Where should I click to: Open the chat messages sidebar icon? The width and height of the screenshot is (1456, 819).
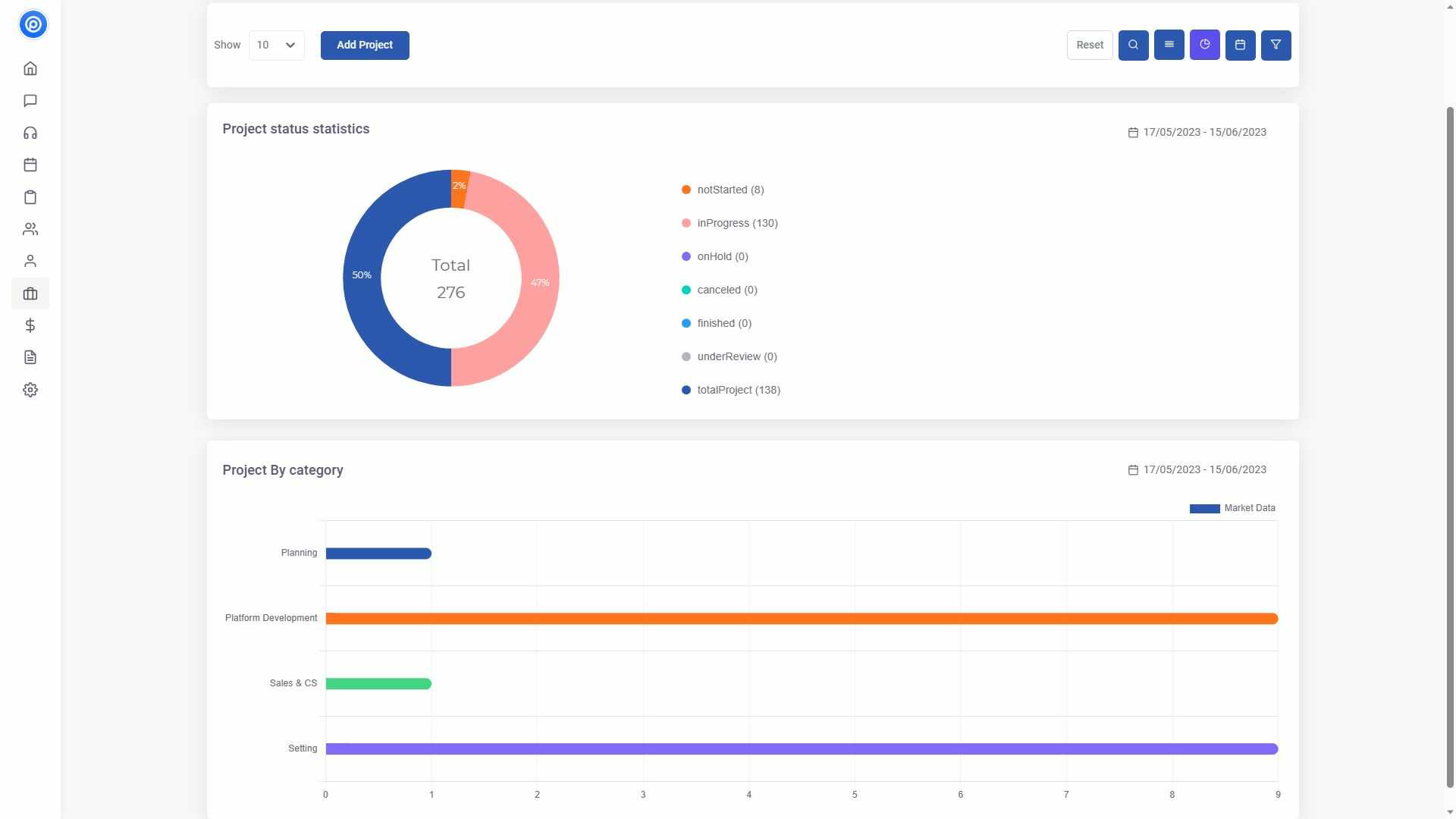pyautogui.click(x=30, y=101)
